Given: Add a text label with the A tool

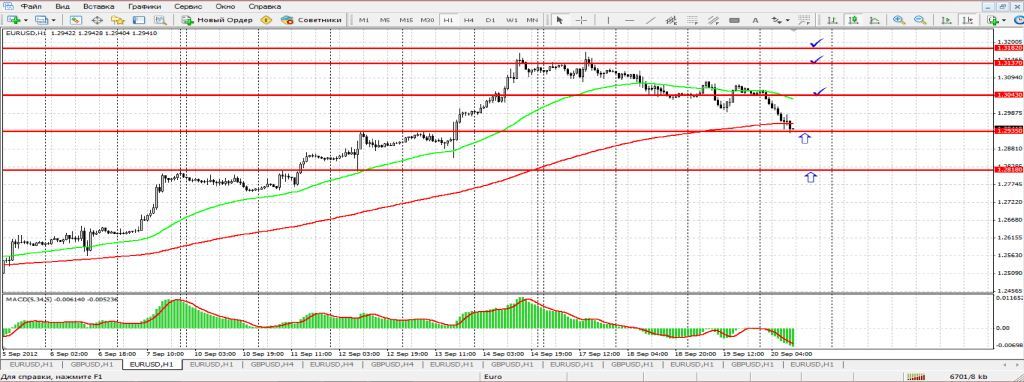Looking at the screenshot, I should tap(756, 20).
